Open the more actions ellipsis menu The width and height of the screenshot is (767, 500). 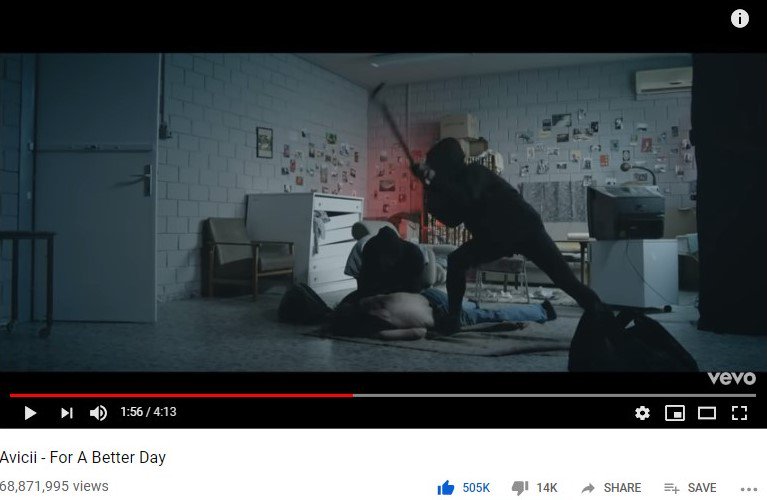748,489
